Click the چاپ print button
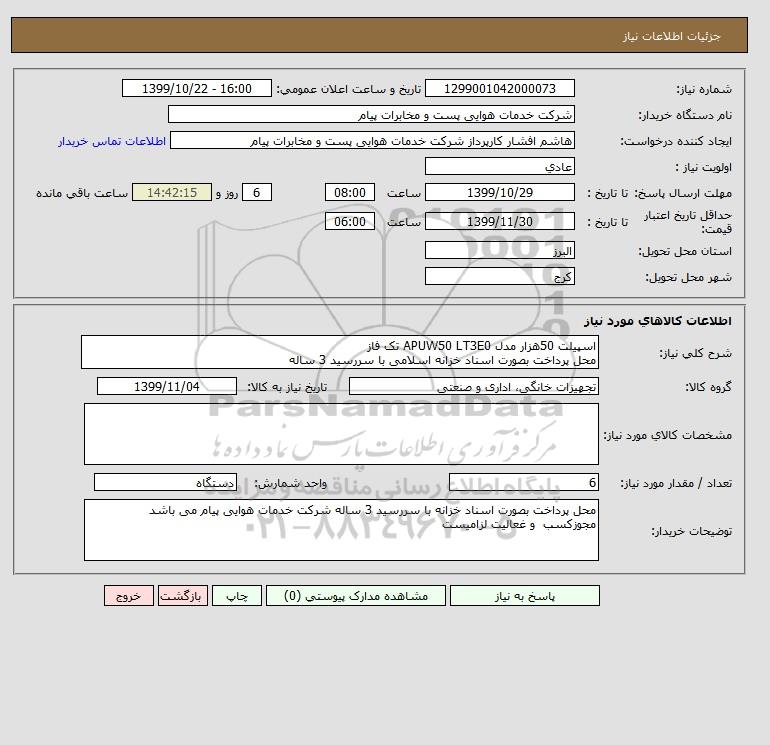Screen dimensions: 770x745 pos(237,596)
